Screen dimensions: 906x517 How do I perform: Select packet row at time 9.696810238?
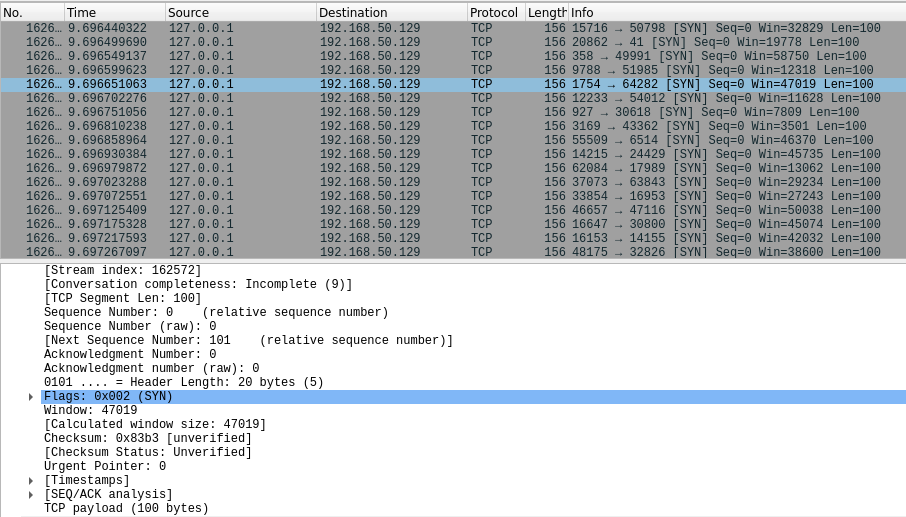click(x=453, y=126)
